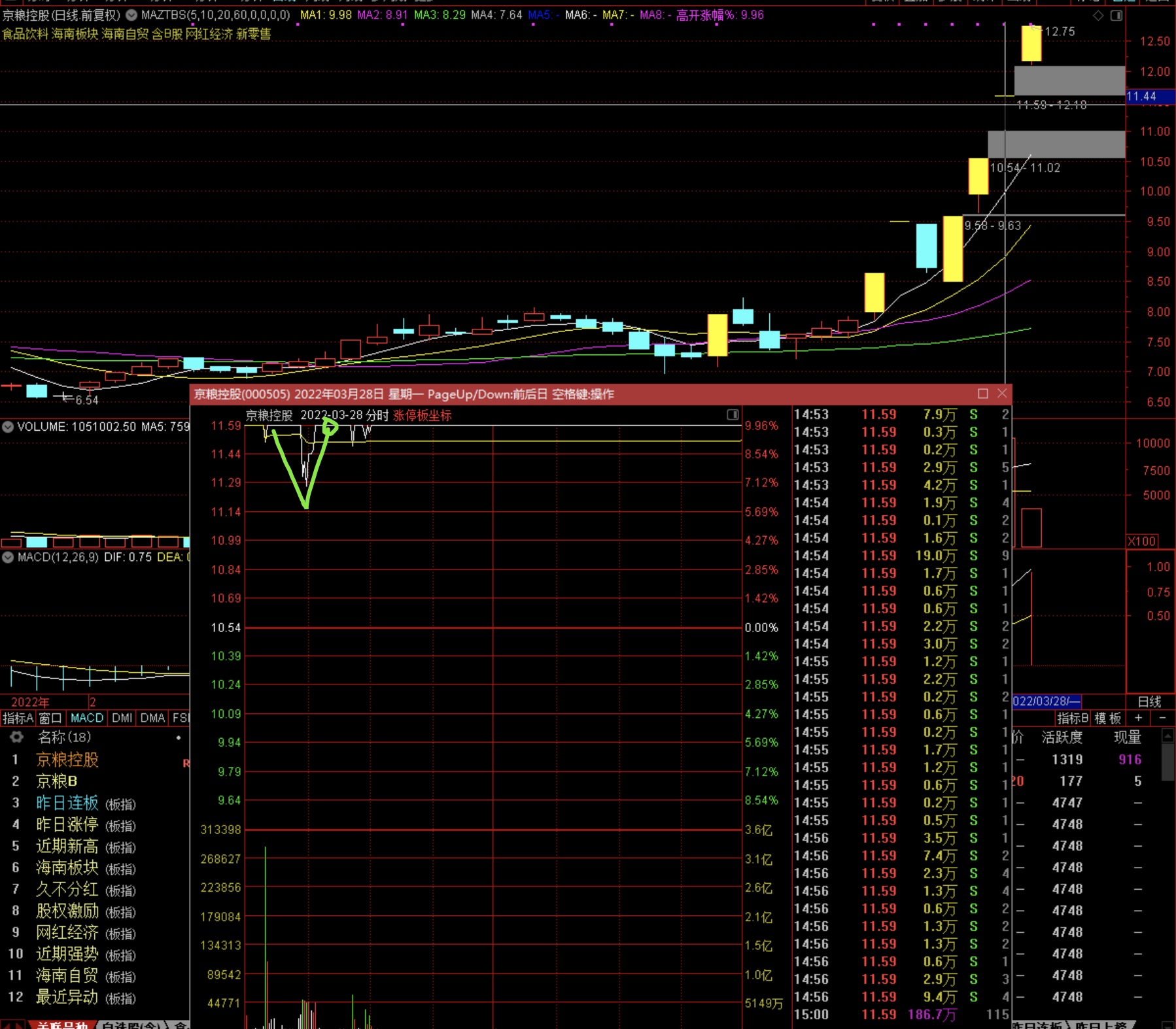The width and height of the screenshot is (1176, 1029).
Task: Open the 日线 period selector
Action: tap(1149, 701)
